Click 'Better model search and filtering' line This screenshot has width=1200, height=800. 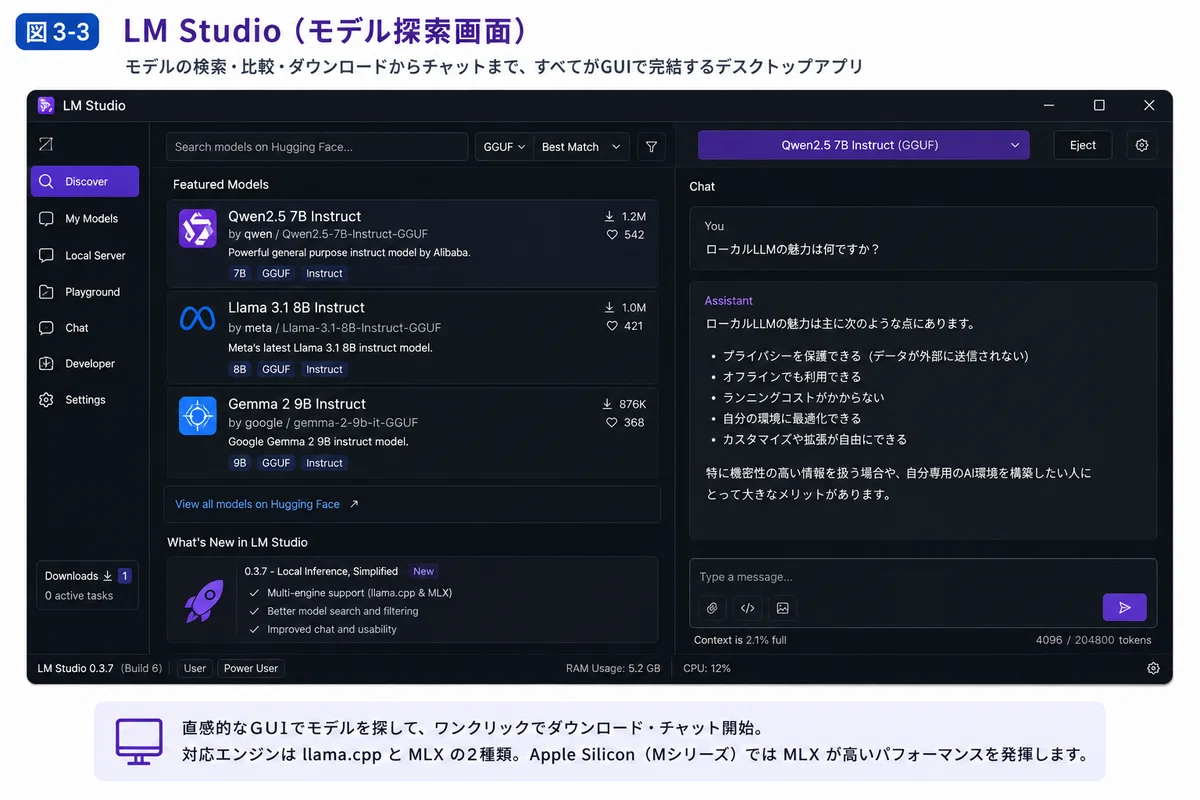(x=343, y=611)
